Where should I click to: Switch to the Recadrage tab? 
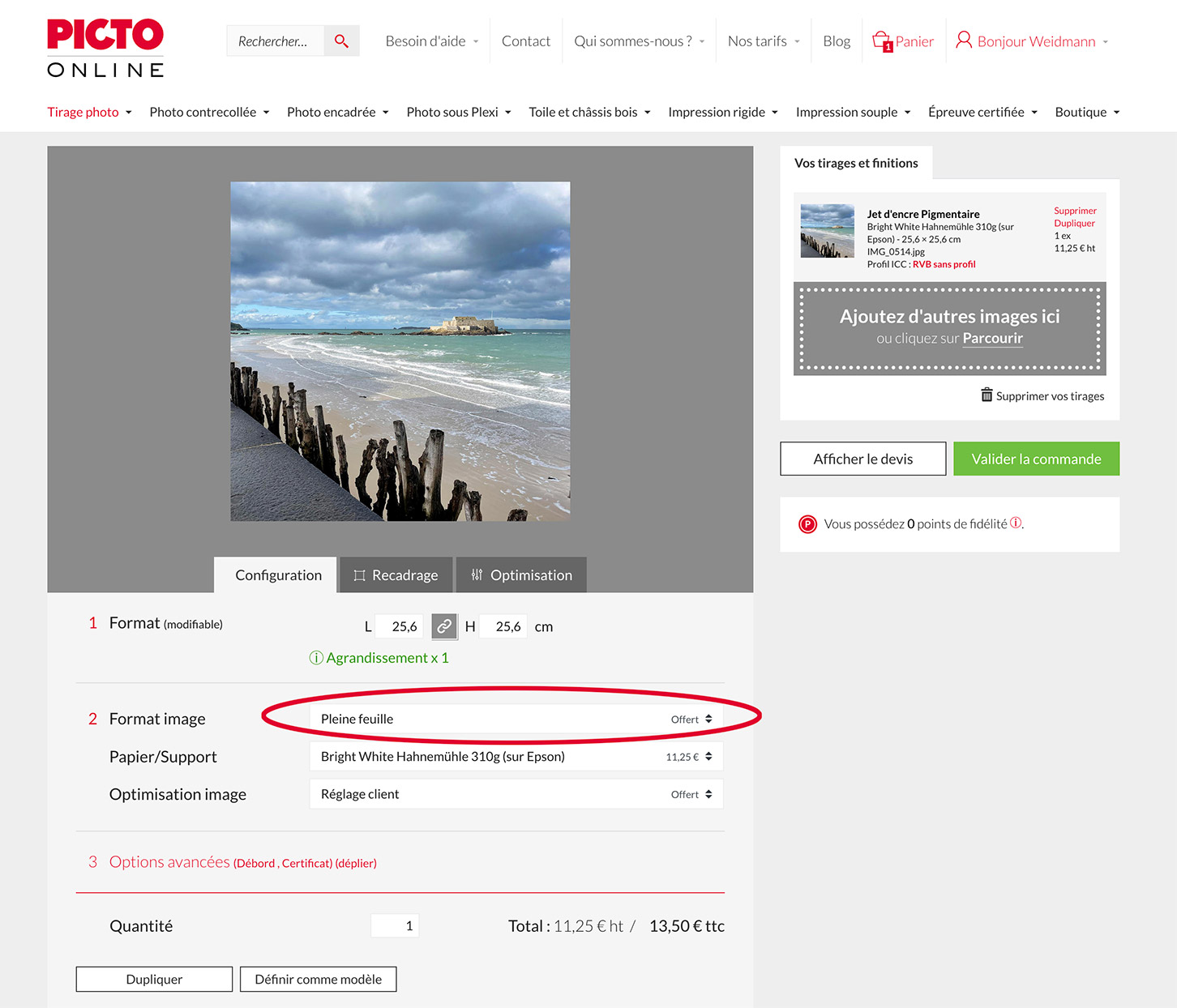click(x=396, y=575)
